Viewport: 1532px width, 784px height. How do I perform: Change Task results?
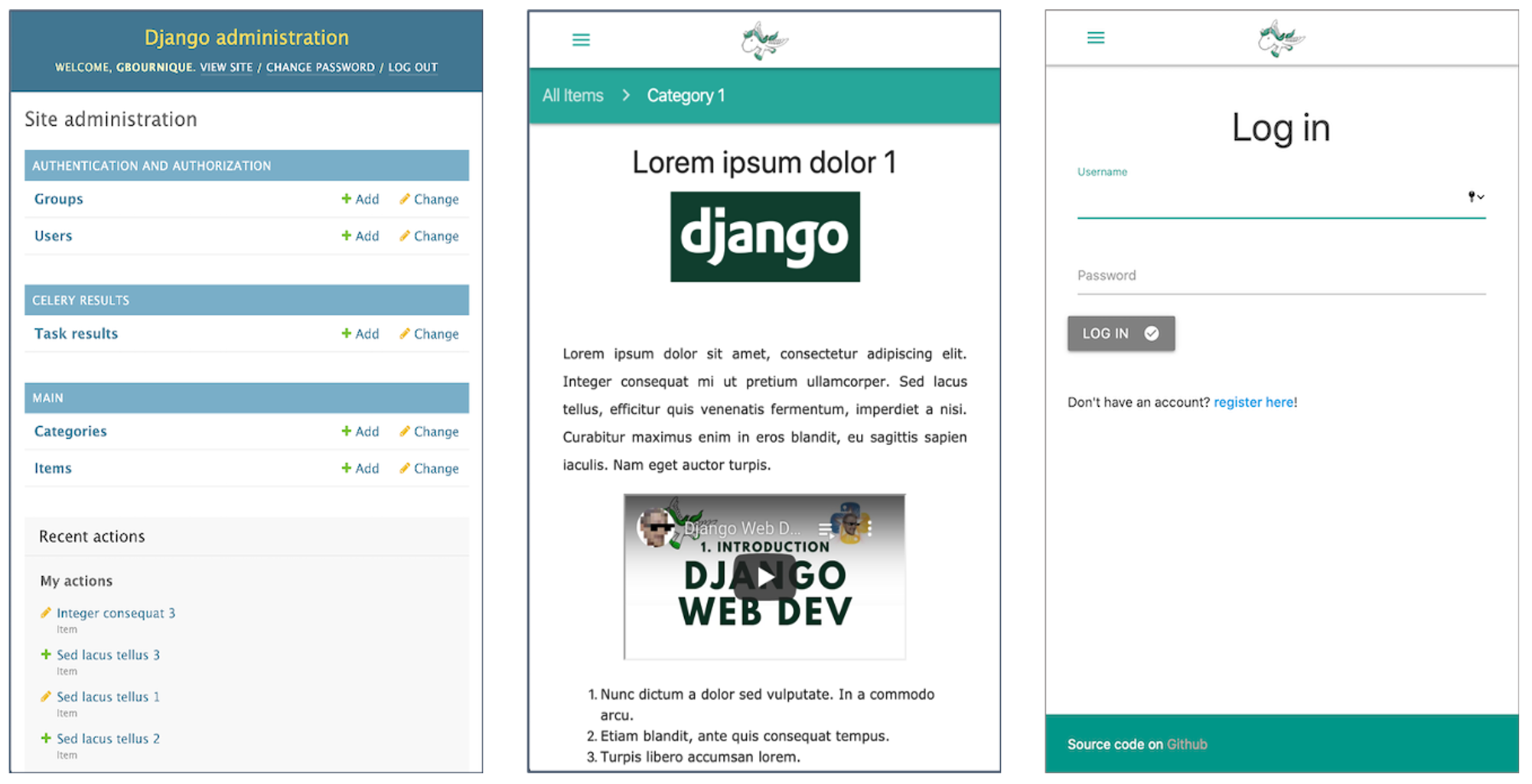[429, 333]
